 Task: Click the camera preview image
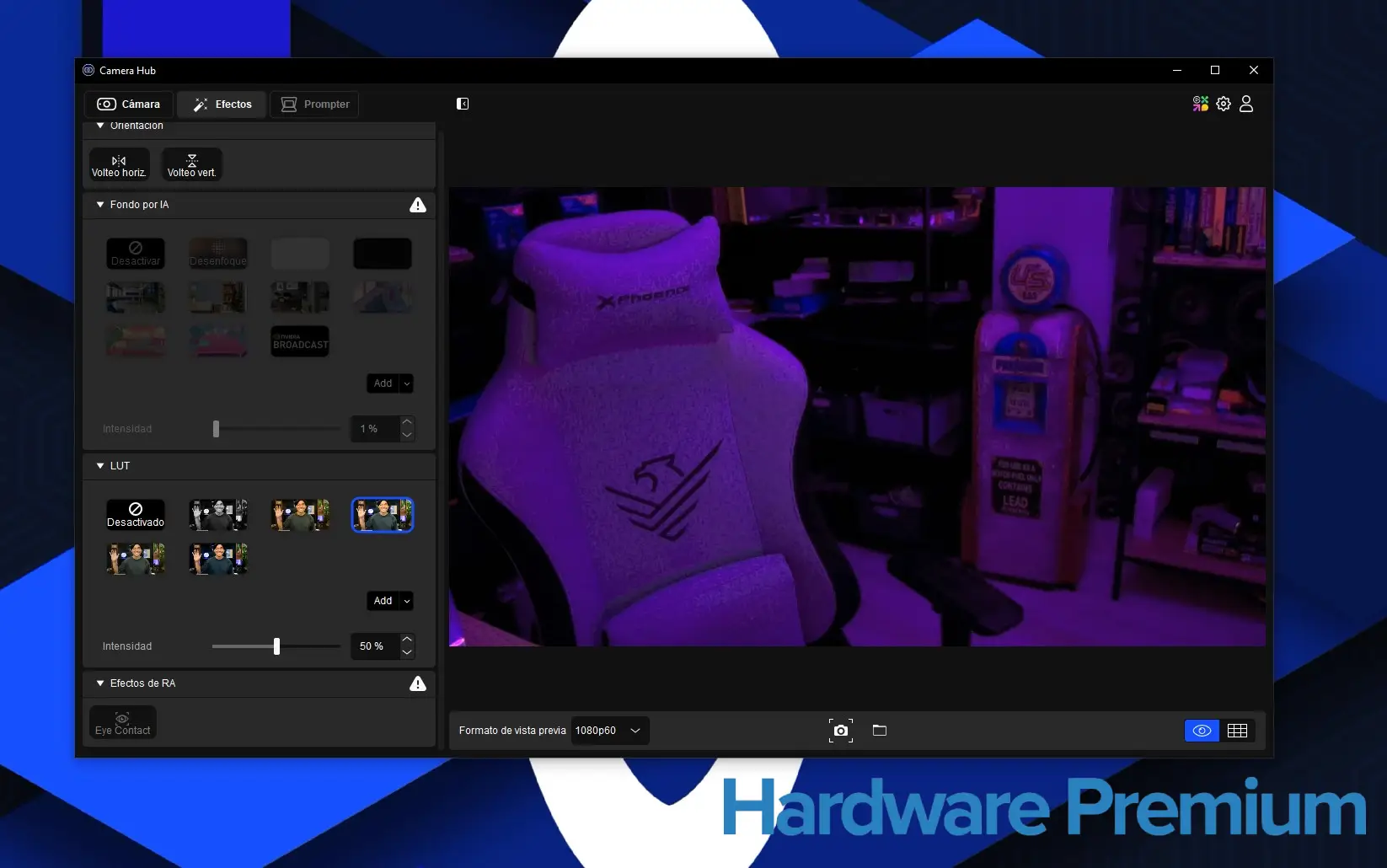pos(857,416)
